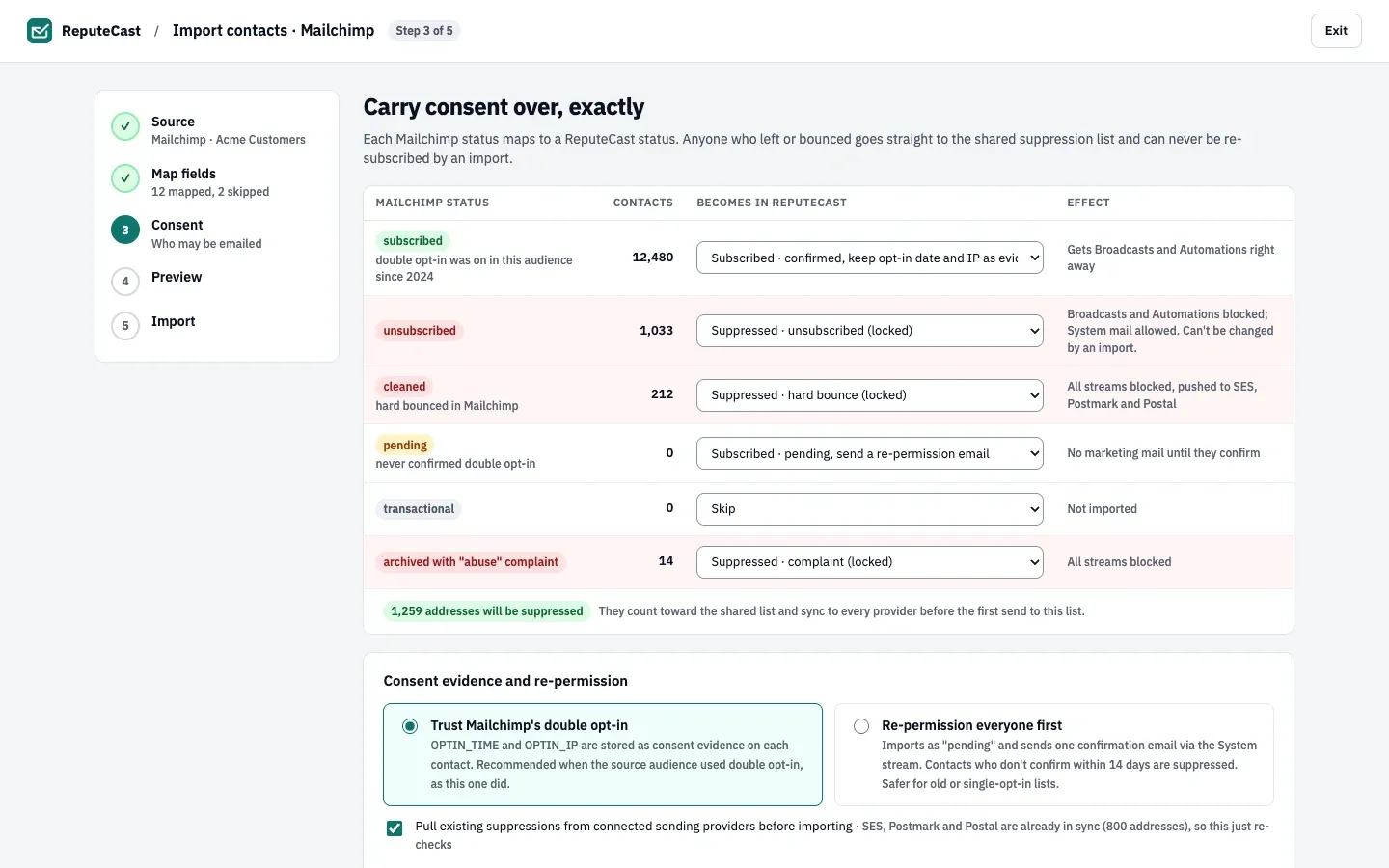This screenshot has height=868, width=1389.
Task: Click the yellow pending status tag
Action: pos(405,446)
